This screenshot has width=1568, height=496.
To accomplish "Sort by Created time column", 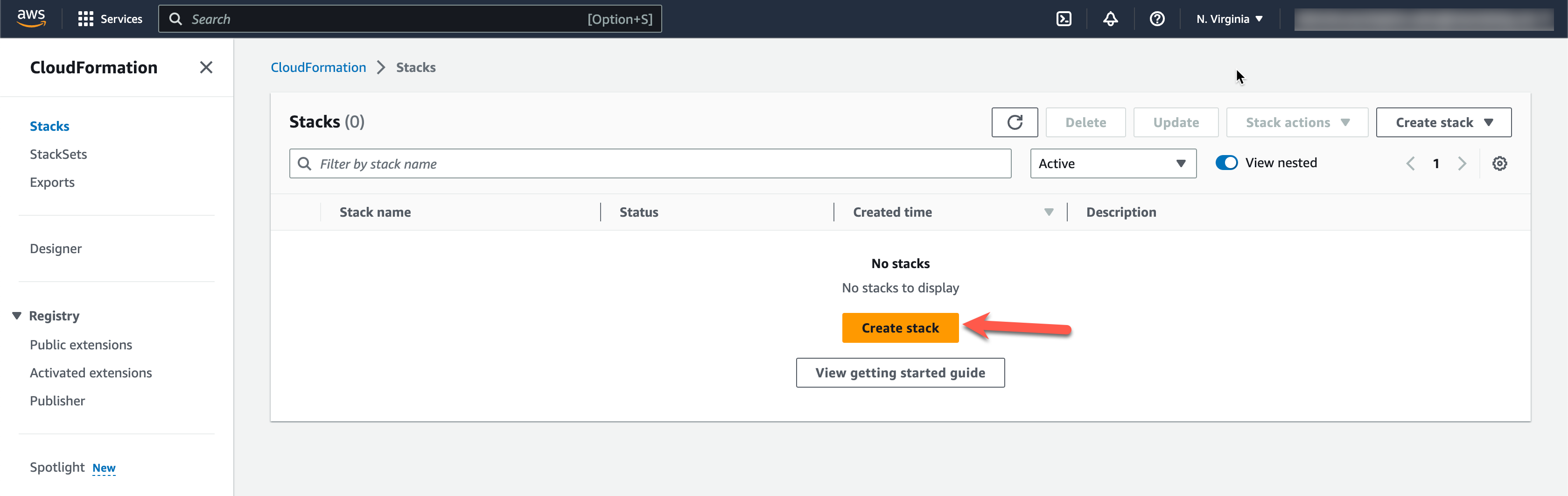I will [x=892, y=212].
